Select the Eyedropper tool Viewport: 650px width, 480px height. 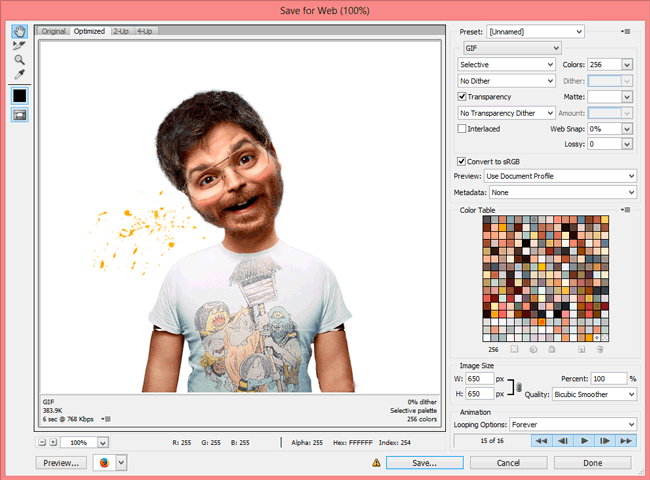tap(19, 74)
